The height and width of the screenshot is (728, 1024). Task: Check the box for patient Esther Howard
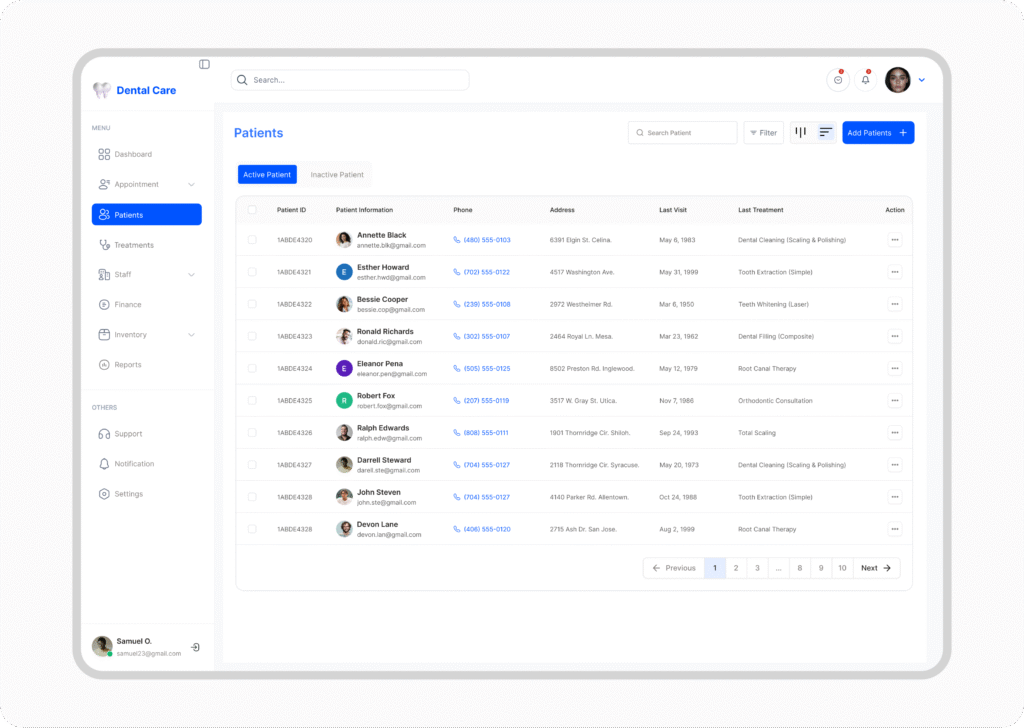252,272
